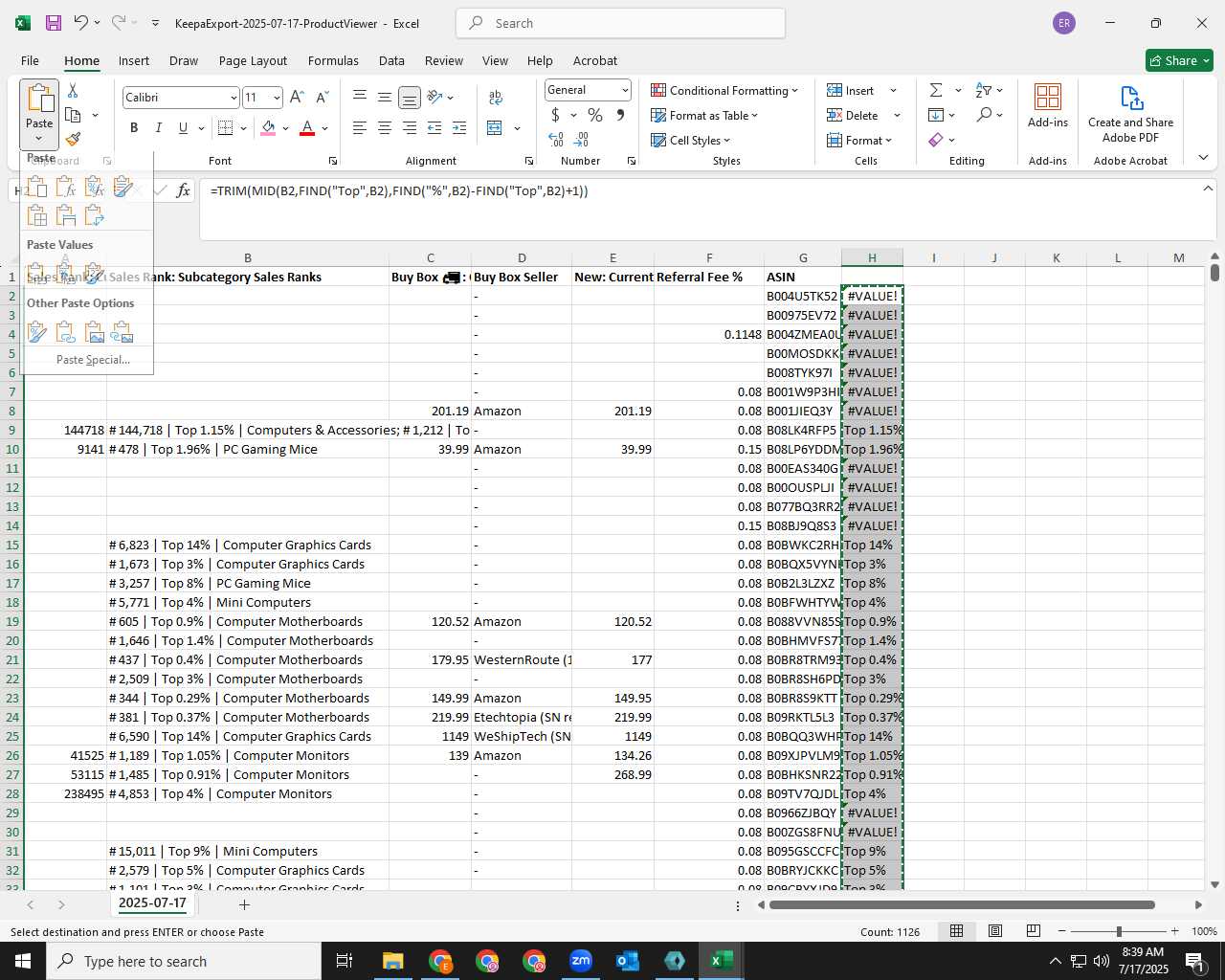The height and width of the screenshot is (980, 1225).
Task: Open the Review ribbon tab
Action: click(444, 60)
